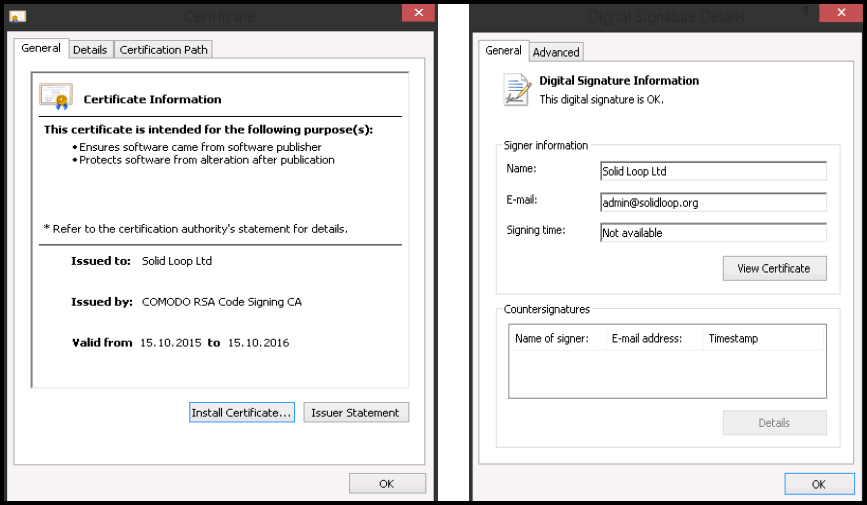Switch to the Details tab in Certificate window
Viewport: 867px width, 505px height.
[90, 50]
